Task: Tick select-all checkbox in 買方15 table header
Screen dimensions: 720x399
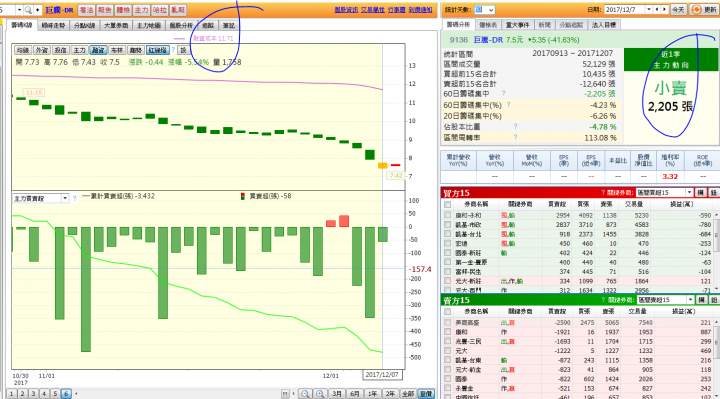Action: click(x=448, y=204)
